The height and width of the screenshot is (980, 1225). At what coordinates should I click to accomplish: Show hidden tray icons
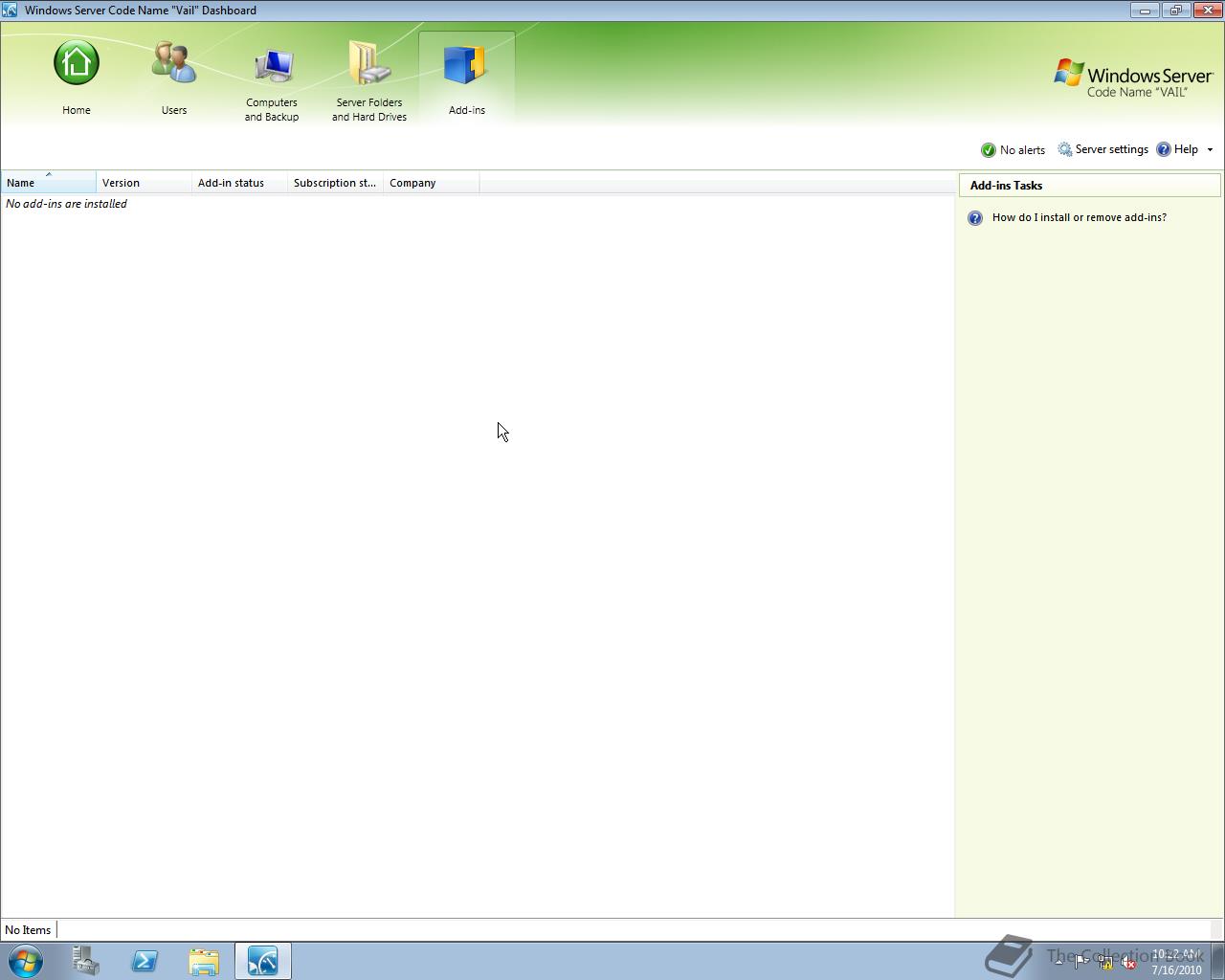pyautogui.click(x=1058, y=963)
